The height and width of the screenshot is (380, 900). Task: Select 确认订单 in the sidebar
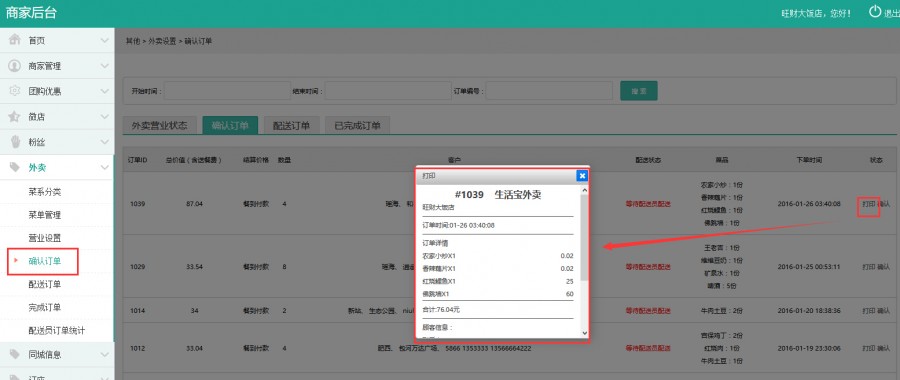point(45,261)
